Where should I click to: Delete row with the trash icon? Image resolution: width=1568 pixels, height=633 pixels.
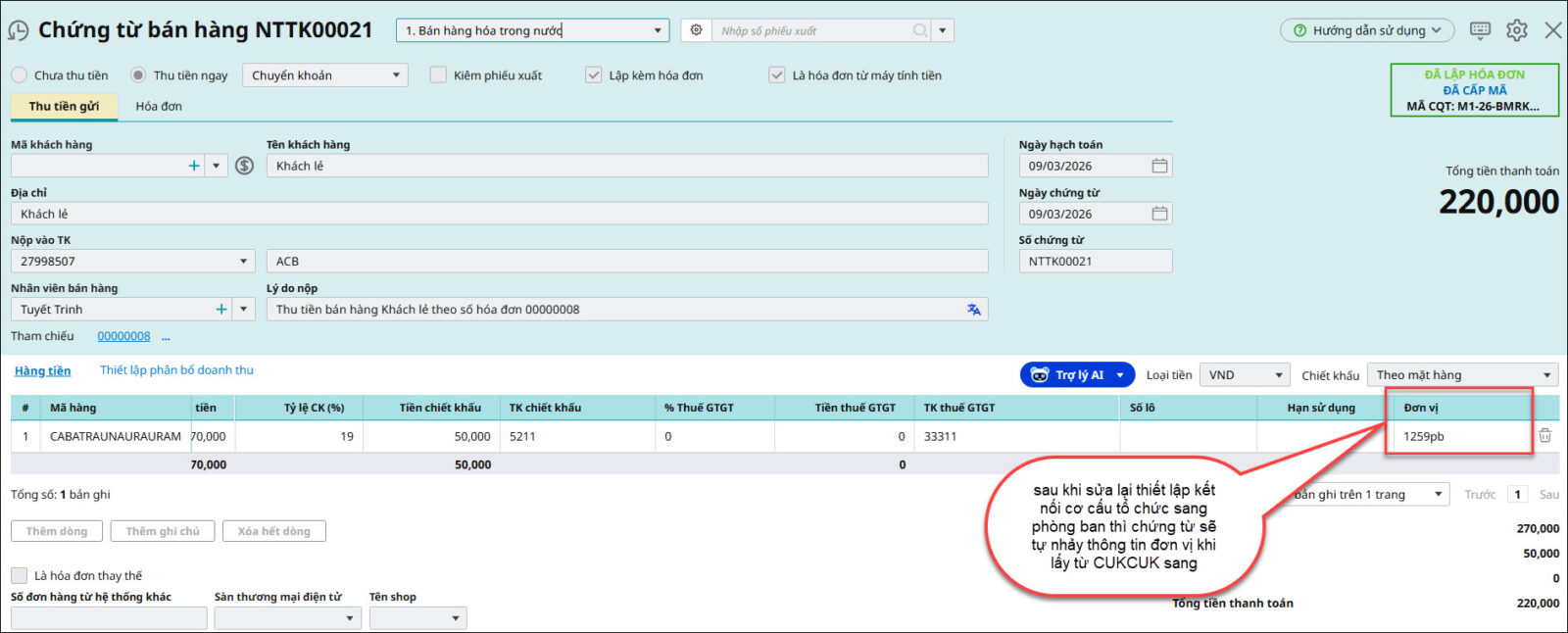(1544, 436)
